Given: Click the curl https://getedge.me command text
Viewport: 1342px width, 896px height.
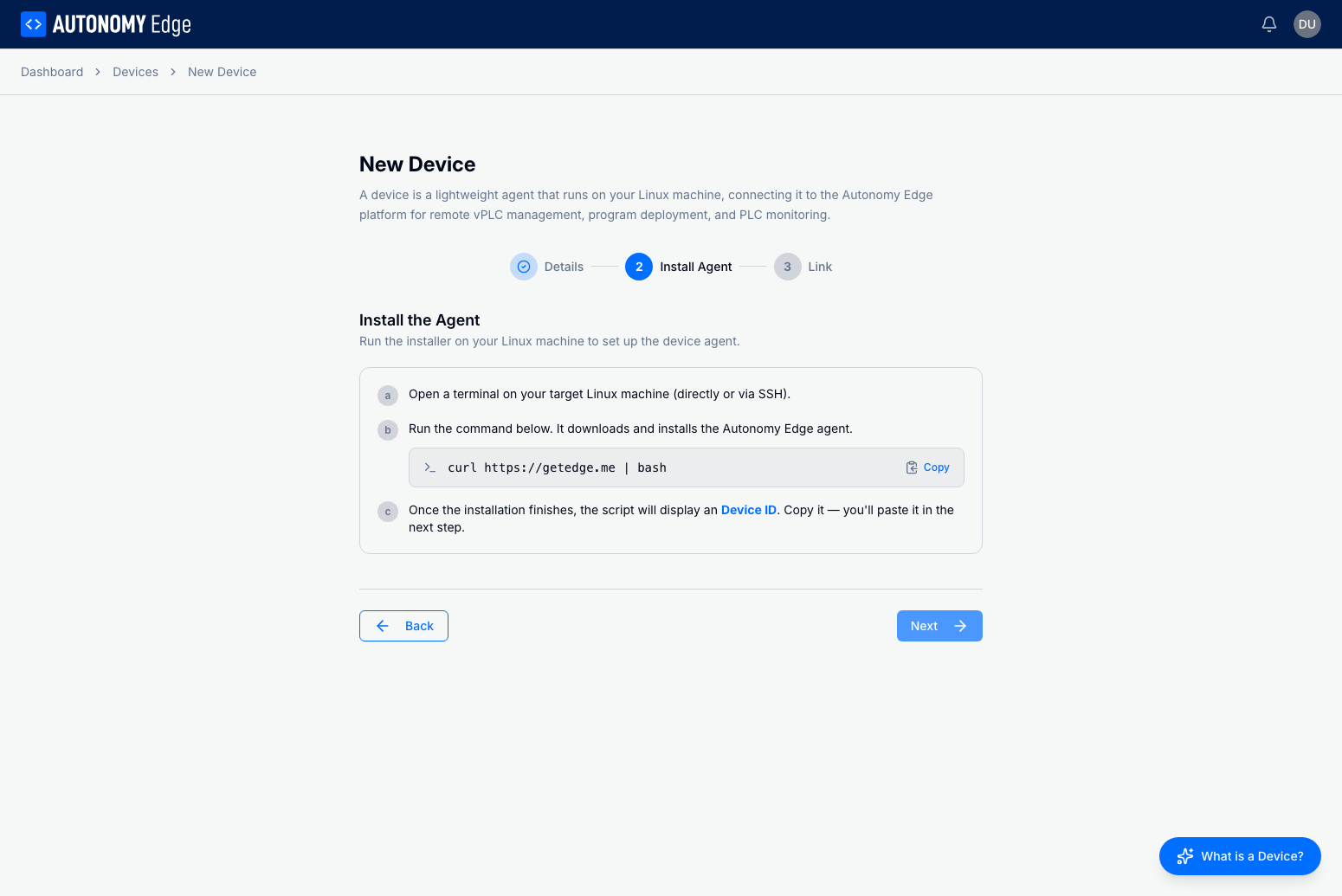Looking at the screenshot, I should [557, 467].
